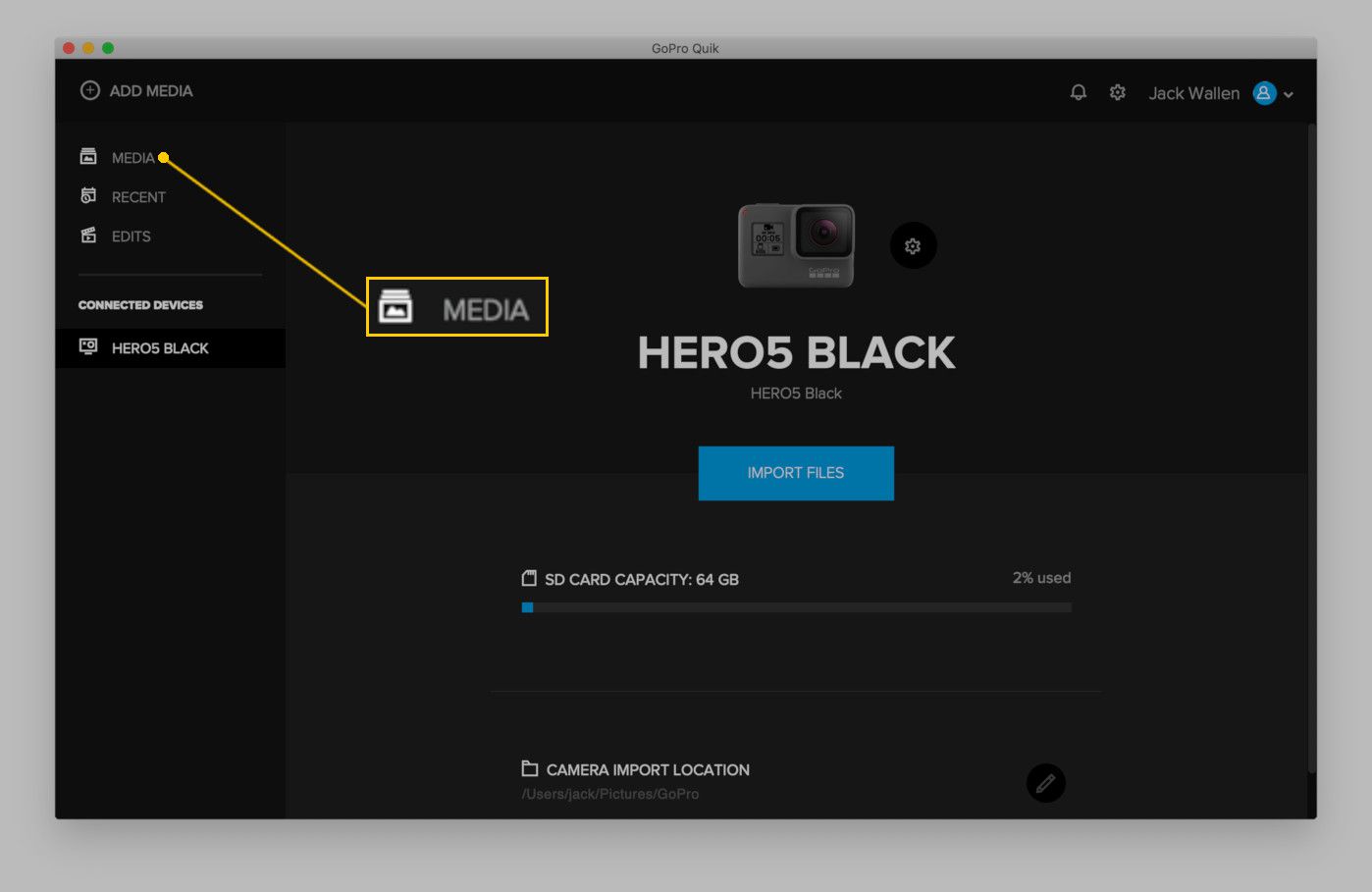The height and width of the screenshot is (892, 1372).
Task: Click the ADD MEDIA label
Action: click(151, 90)
